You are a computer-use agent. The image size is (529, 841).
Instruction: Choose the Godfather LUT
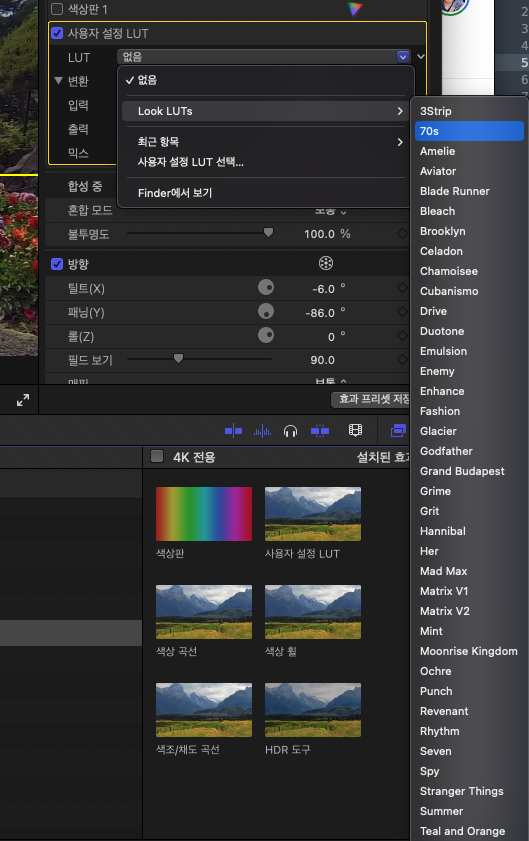point(469,451)
